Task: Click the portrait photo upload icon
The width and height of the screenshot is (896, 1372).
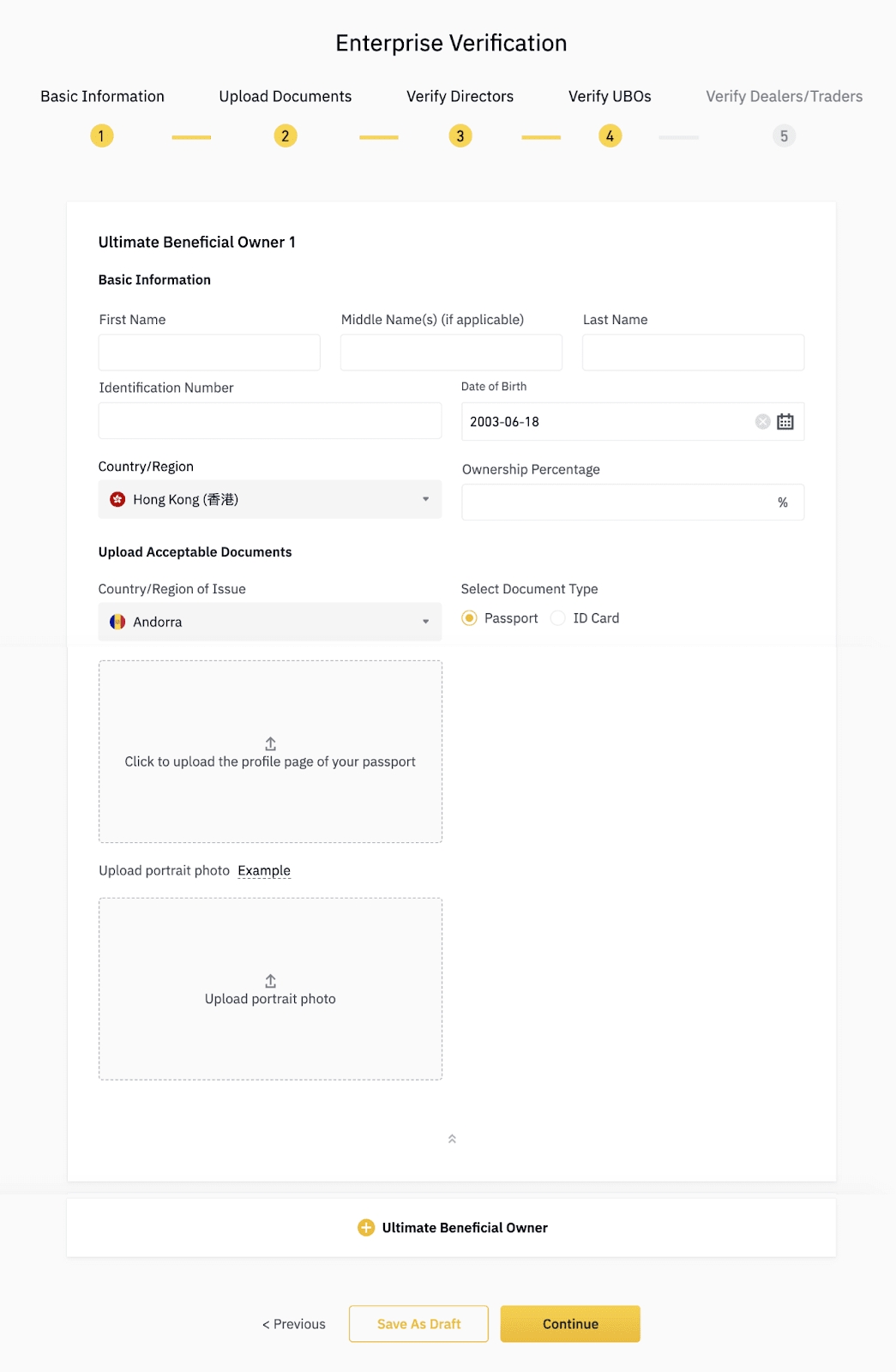Action: 270,981
